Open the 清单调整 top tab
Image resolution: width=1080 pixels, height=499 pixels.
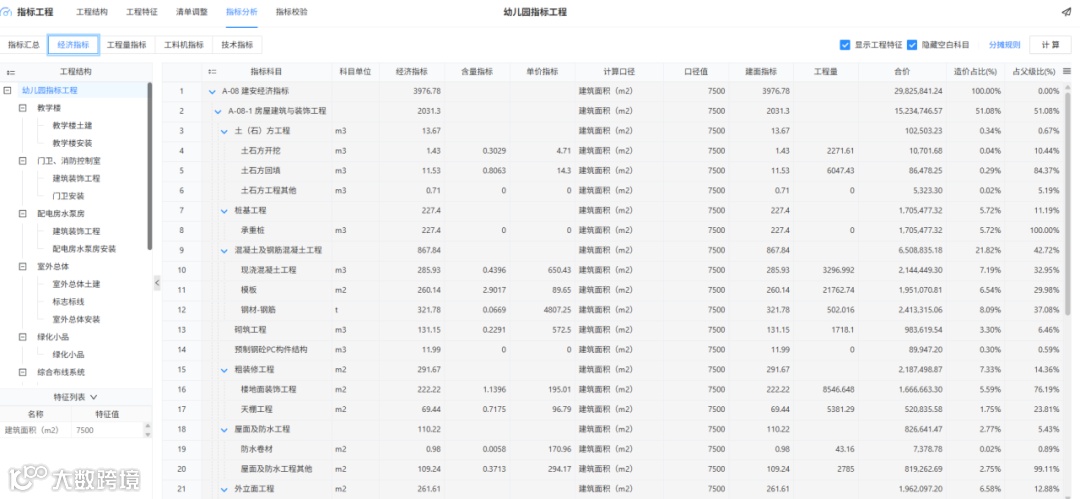[x=191, y=12]
